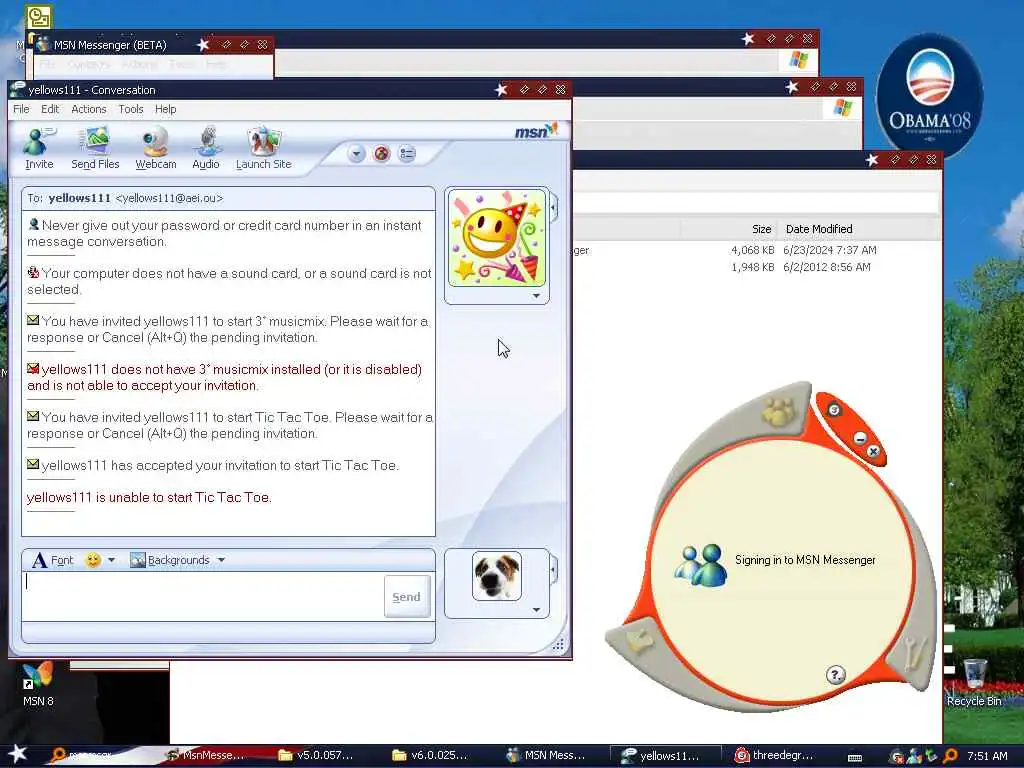Click the round dropdown arrow beside toolbar
The image size is (1024, 768).
pos(357,154)
